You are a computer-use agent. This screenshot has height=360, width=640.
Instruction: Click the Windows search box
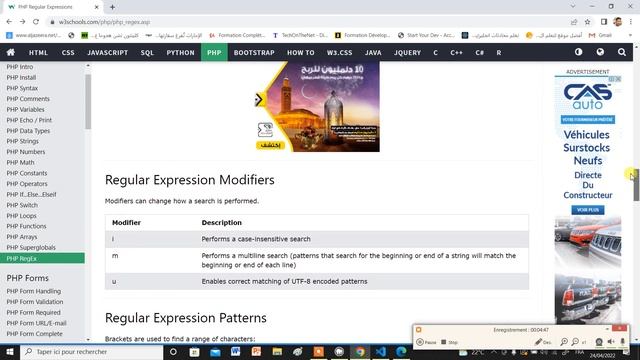[91, 352]
